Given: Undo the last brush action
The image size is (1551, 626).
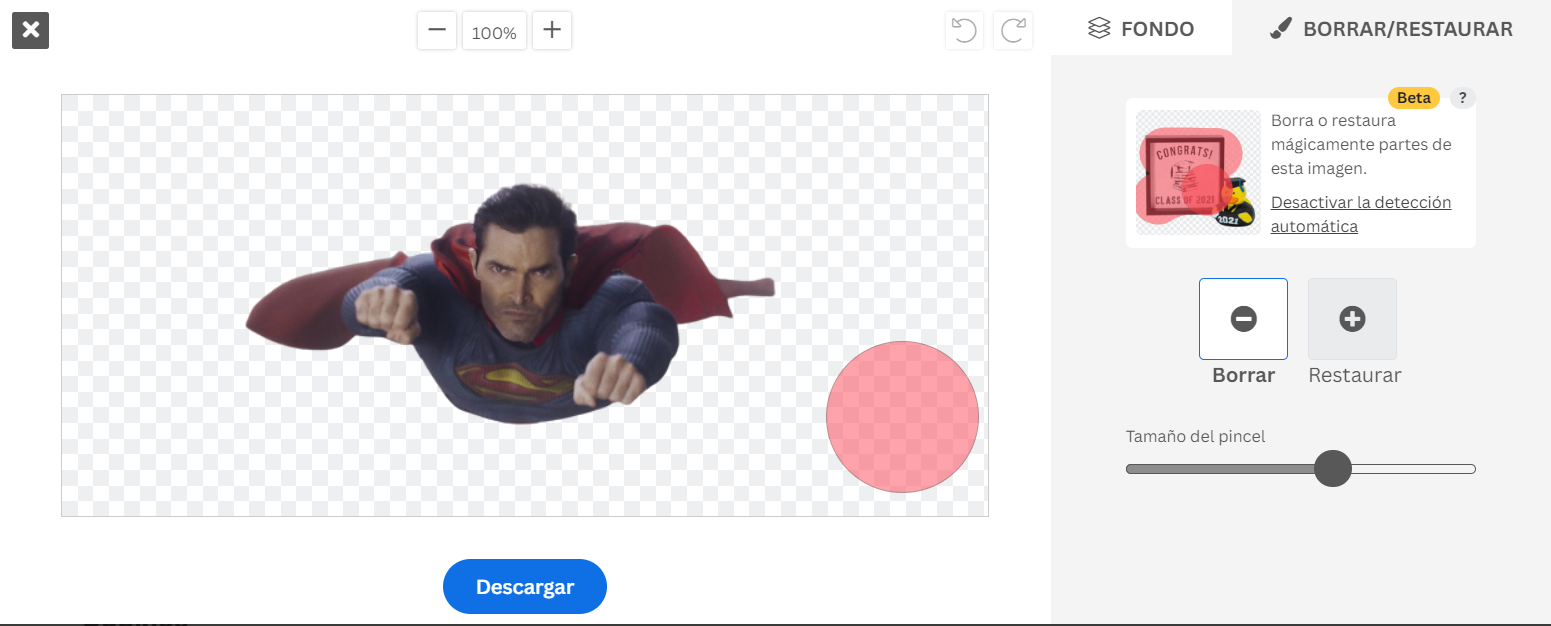Looking at the screenshot, I should click(x=964, y=31).
